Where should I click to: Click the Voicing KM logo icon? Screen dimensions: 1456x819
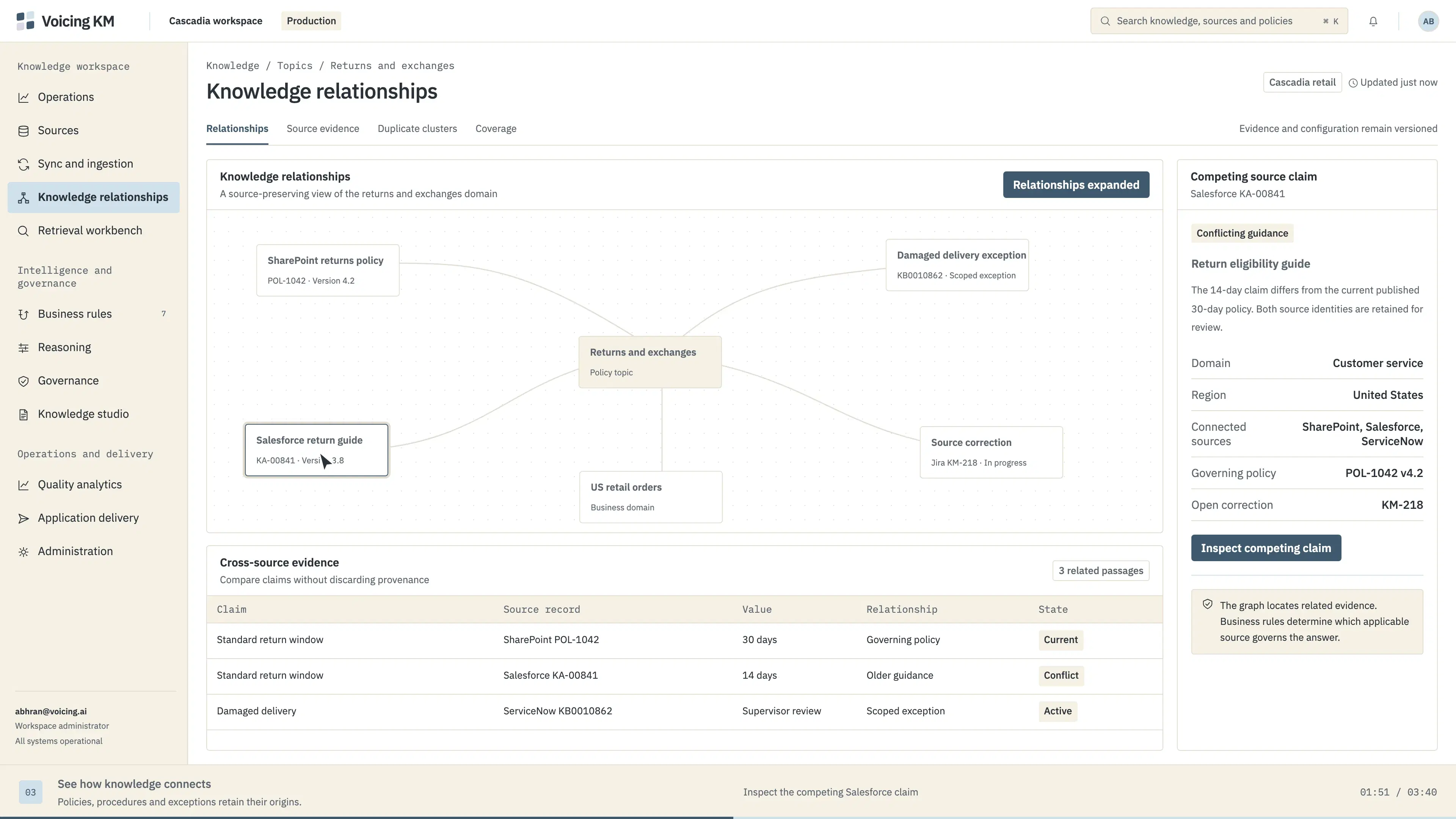pyautogui.click(x=25, y=21)
